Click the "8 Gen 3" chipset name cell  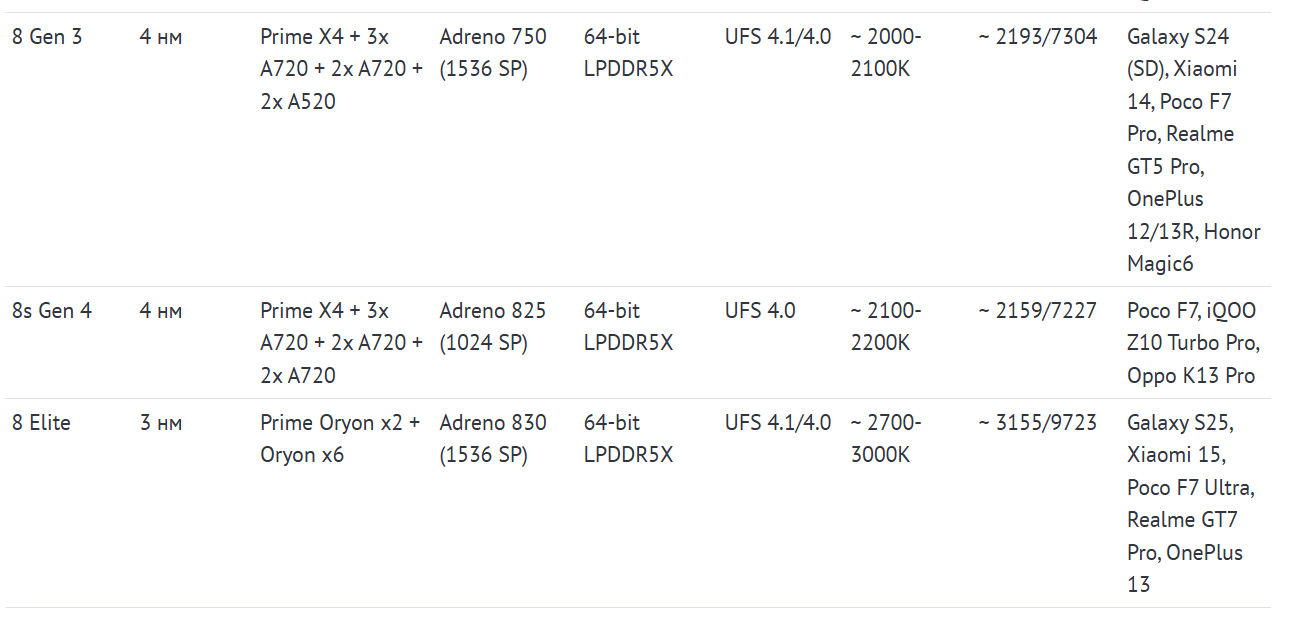[47, 37]
